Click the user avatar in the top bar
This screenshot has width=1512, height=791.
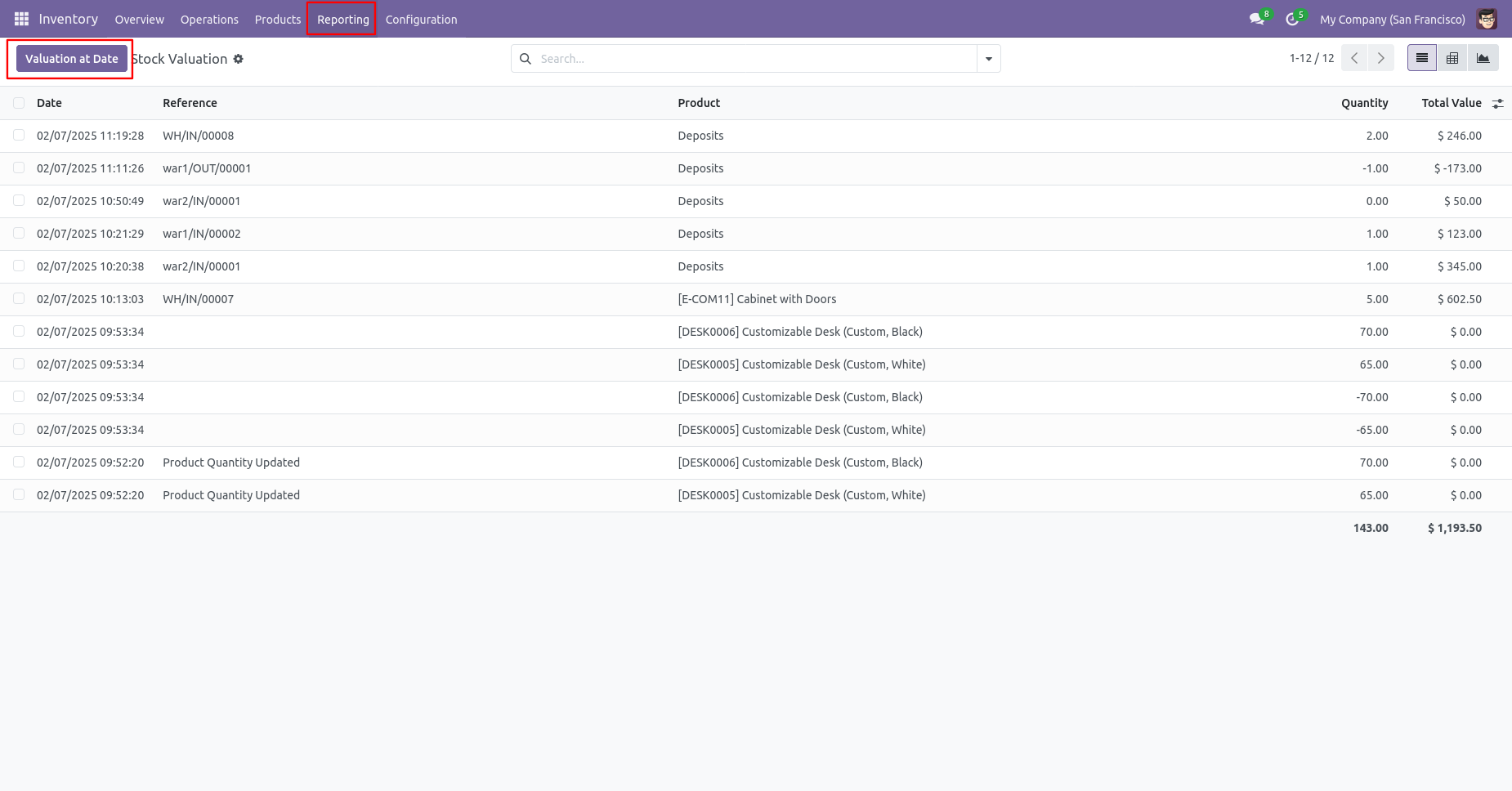coord(1487,19)
